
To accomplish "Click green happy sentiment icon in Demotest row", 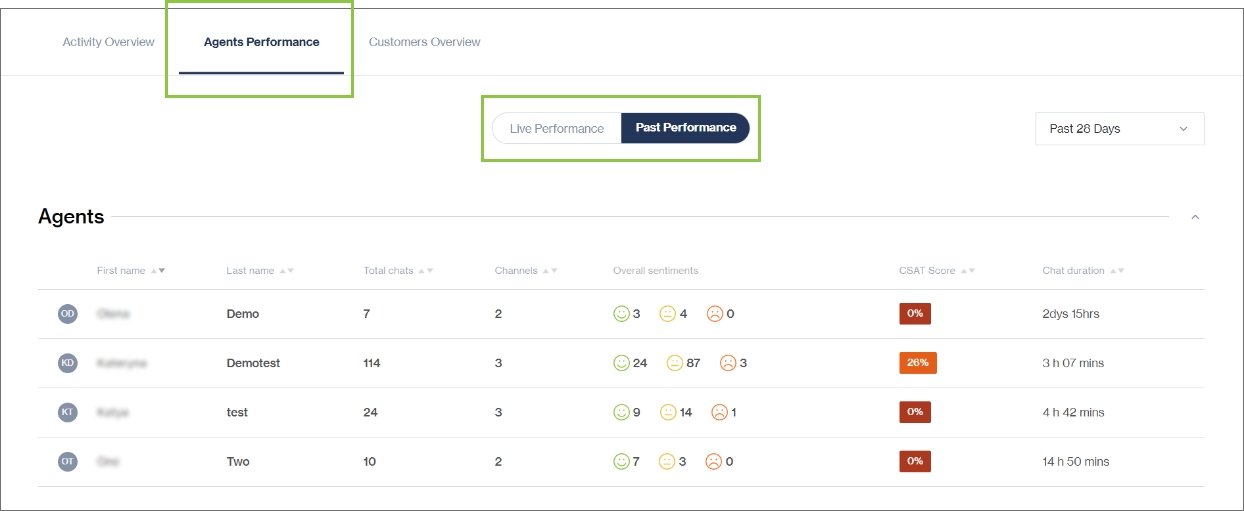I will 622,363.
